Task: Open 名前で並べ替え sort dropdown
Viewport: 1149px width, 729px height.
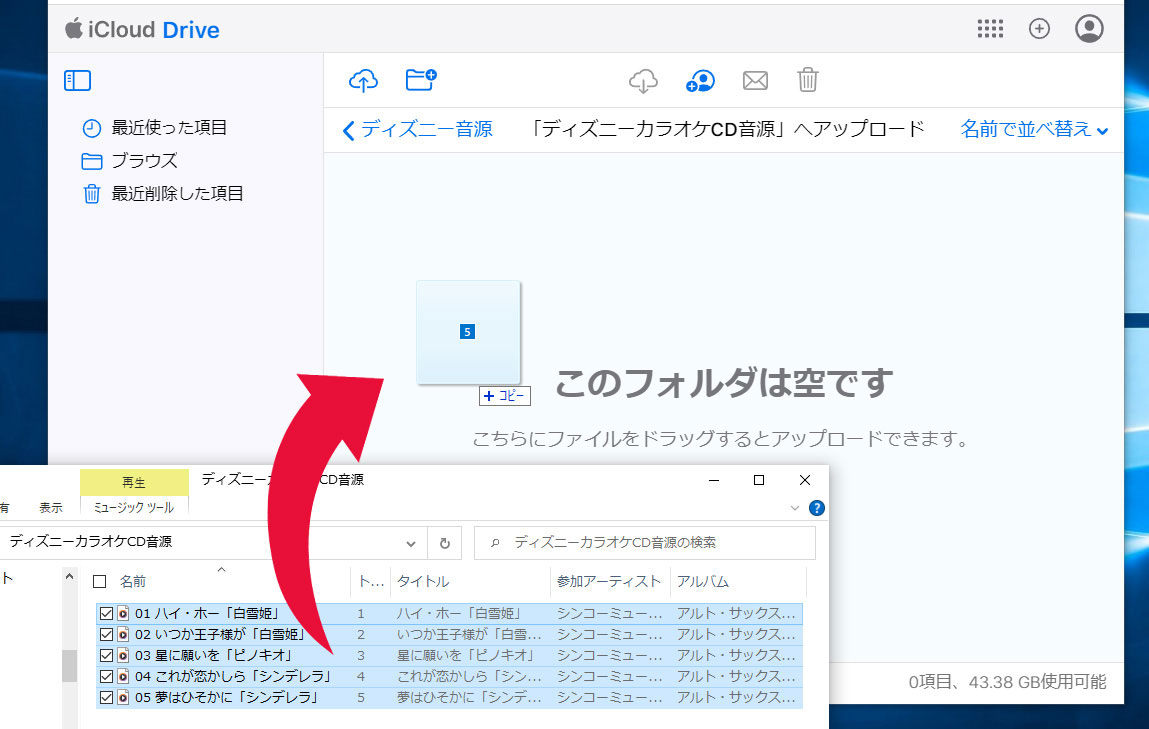Action: (1034, 130)
